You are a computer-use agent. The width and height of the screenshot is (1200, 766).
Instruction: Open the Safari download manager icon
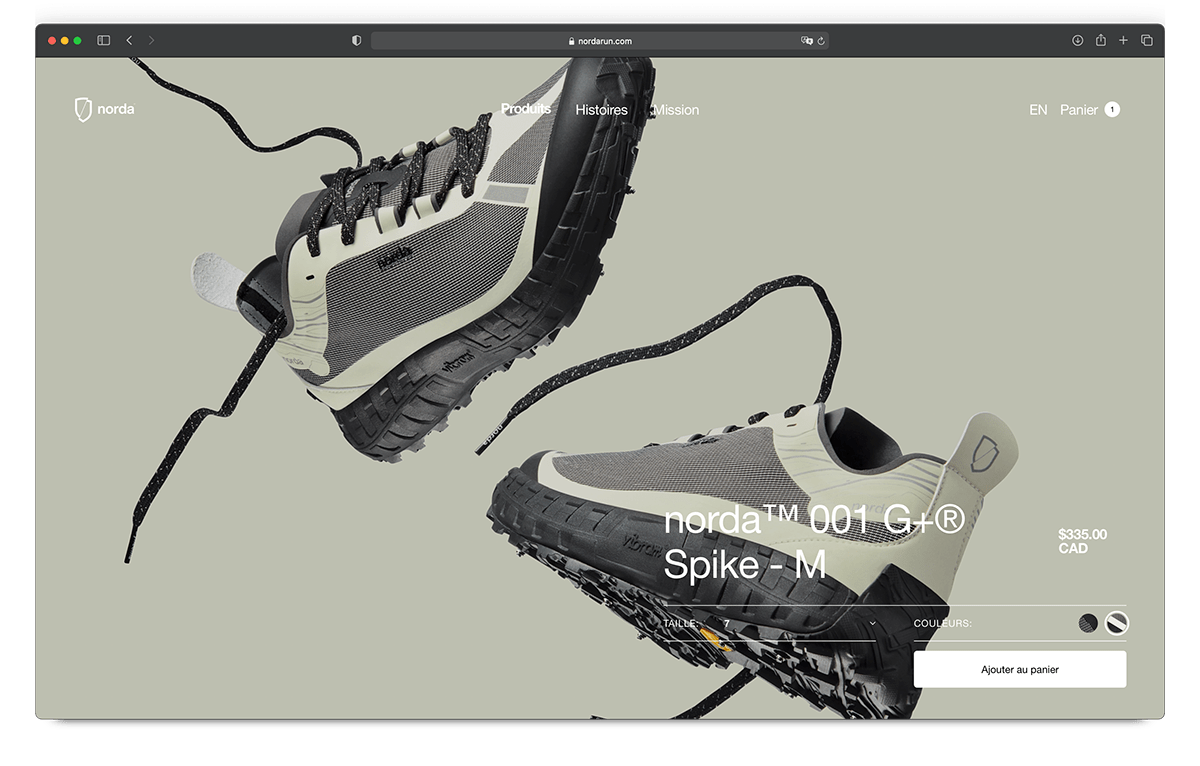[x=1076, y=41]
